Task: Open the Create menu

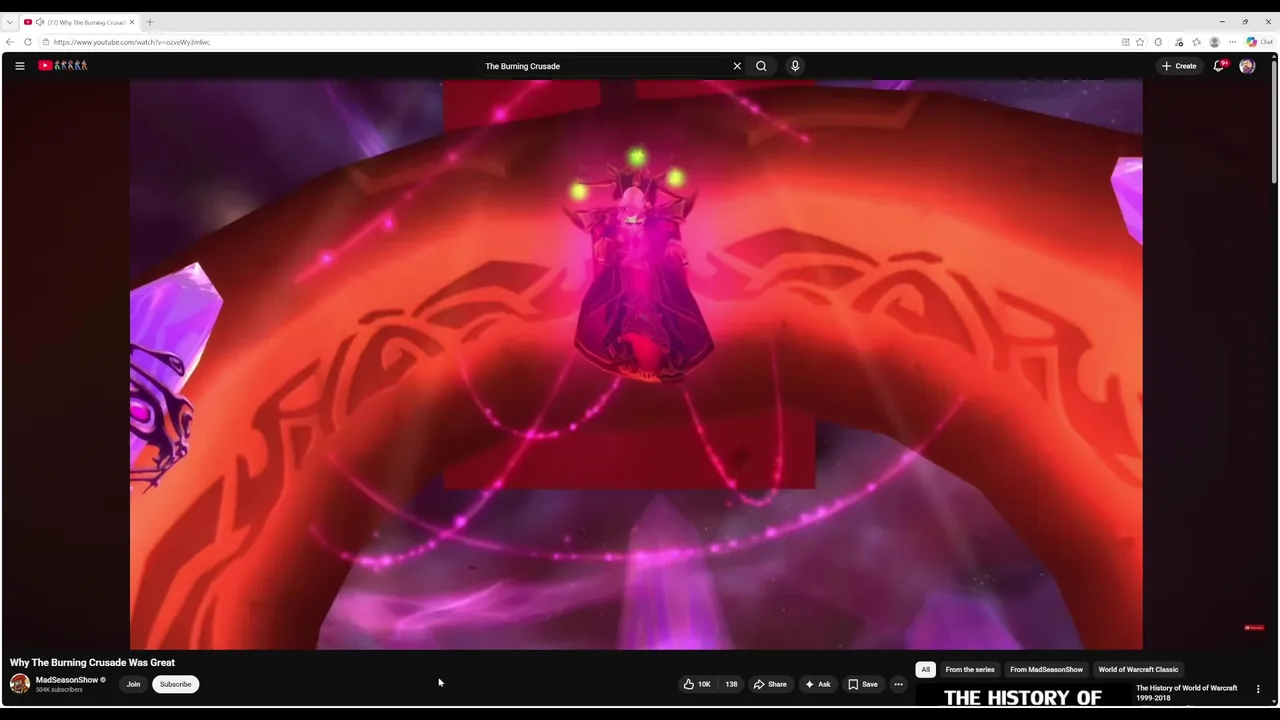Action: (1179, 66)
